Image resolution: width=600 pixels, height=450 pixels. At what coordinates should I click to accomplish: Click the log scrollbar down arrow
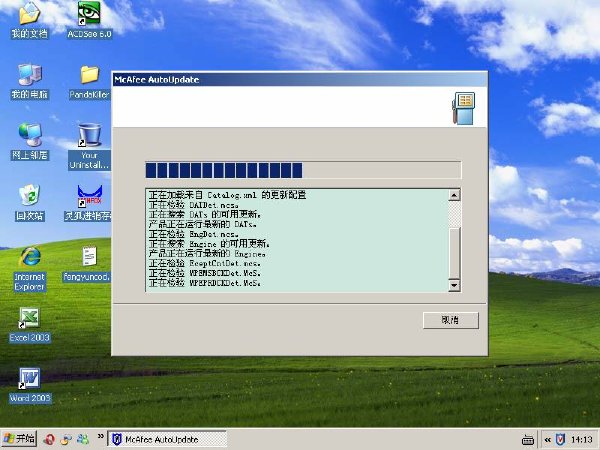[454, 285]
